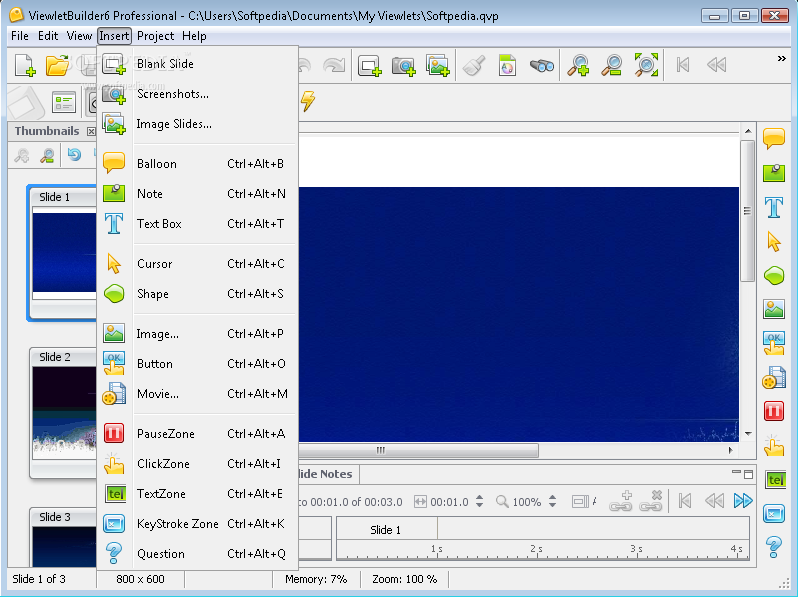The image size is (798, 597).
Task: Click the thumbnails refresh arrow icon
Action: (x=74, y=154)
